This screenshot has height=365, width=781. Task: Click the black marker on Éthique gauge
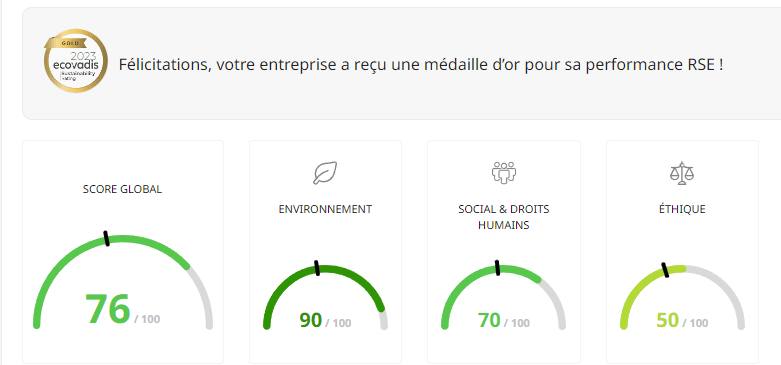tap(664, 270)
